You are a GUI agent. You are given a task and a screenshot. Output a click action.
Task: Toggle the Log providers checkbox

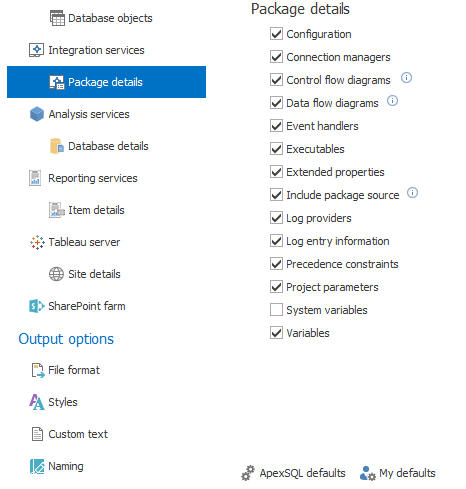pyautogui.click(x=276, y=218)
